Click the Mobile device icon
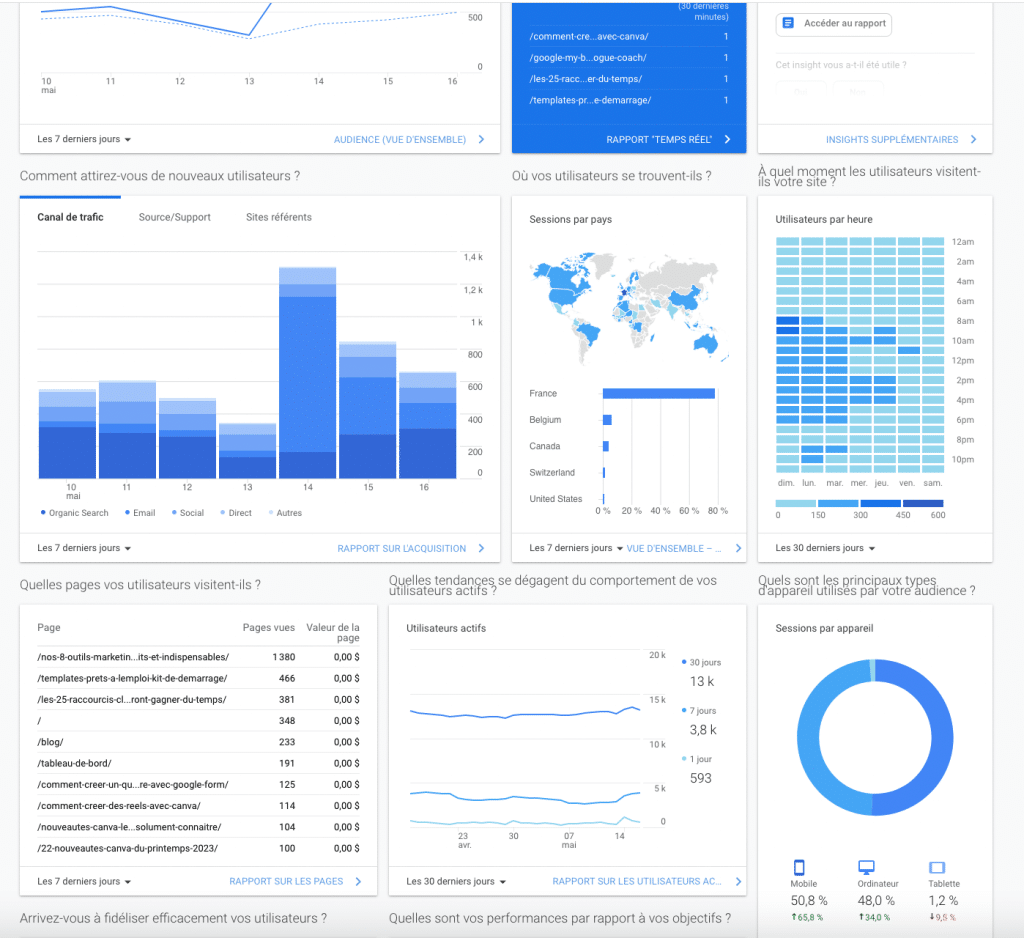Screen dimensions: 1024x938 pos(799,867)
